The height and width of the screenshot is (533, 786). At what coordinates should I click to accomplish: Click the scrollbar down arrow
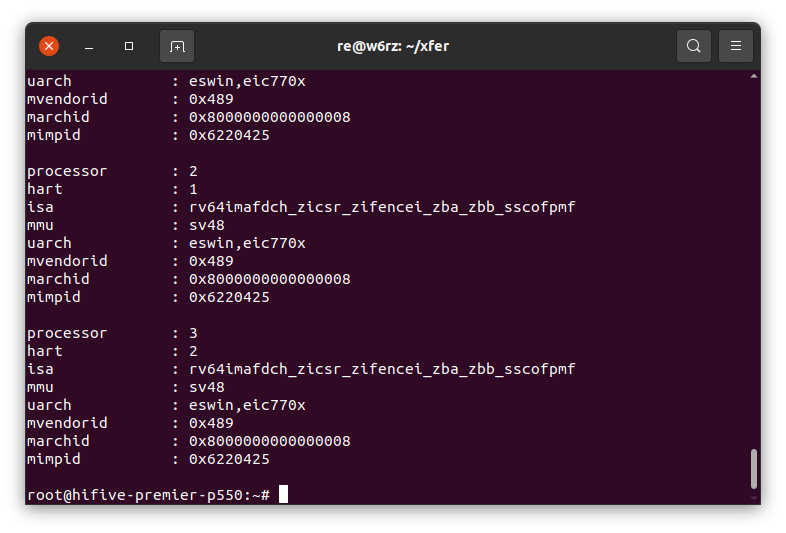753,498
